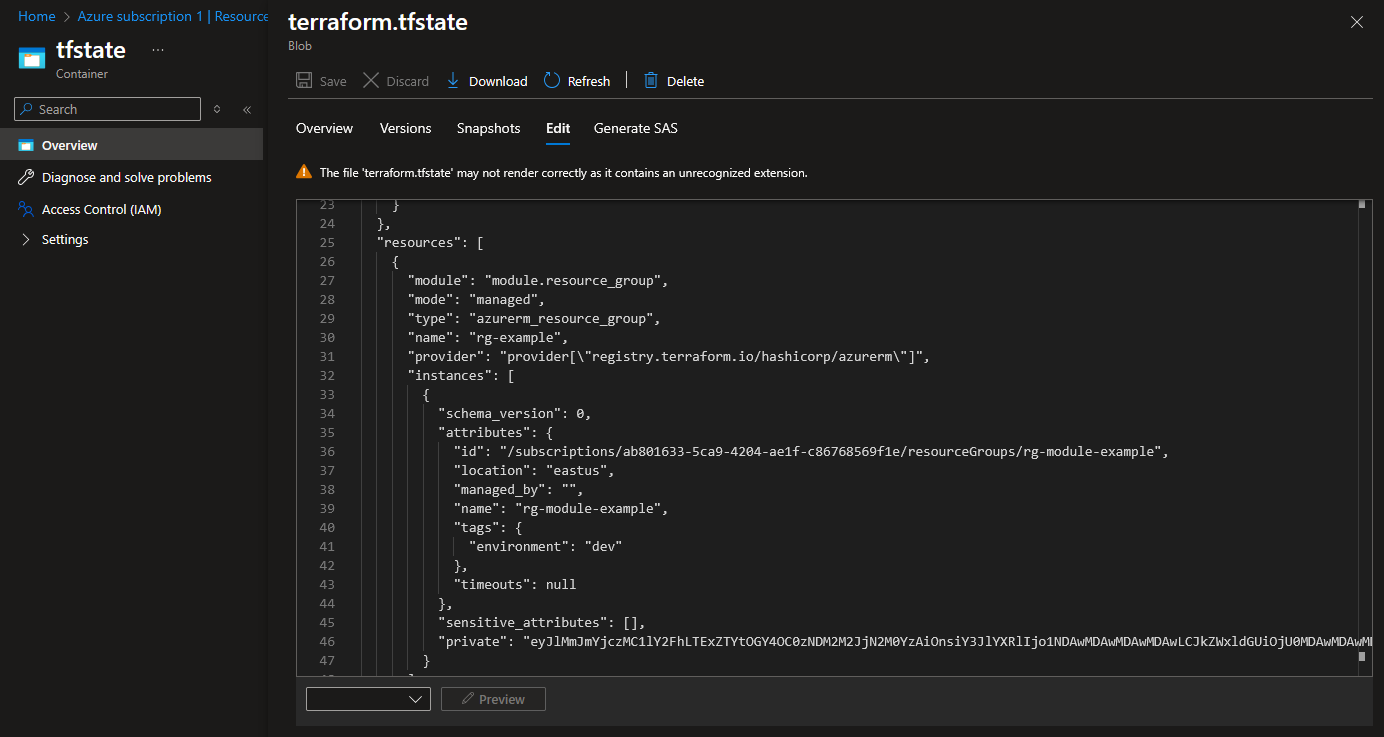Open the Snapshots tab

(489, 128)
